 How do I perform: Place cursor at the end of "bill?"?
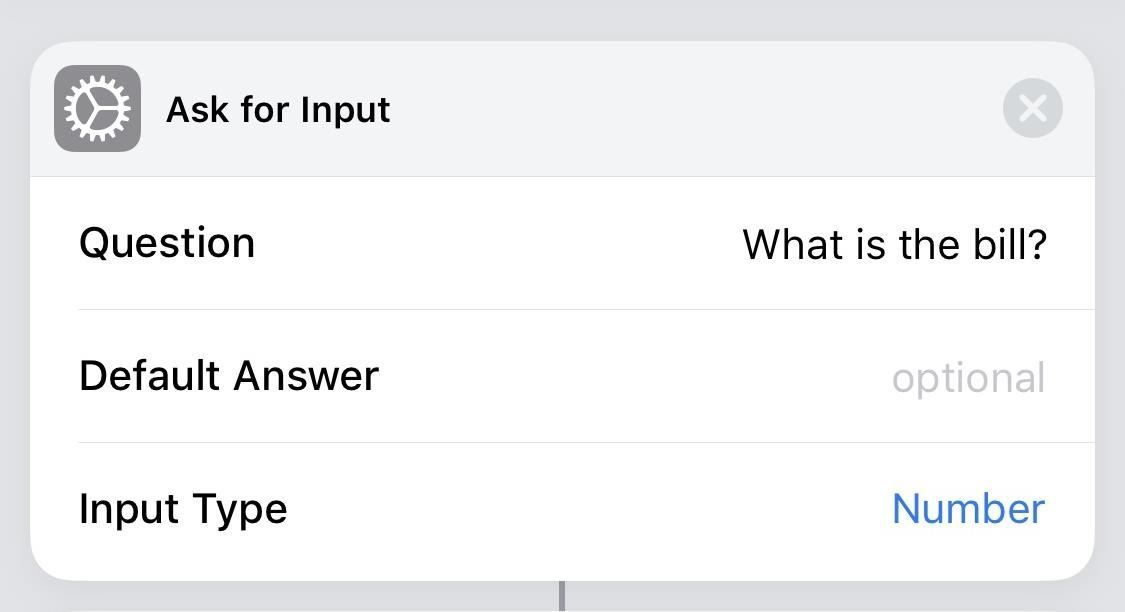pos(1047,244)
